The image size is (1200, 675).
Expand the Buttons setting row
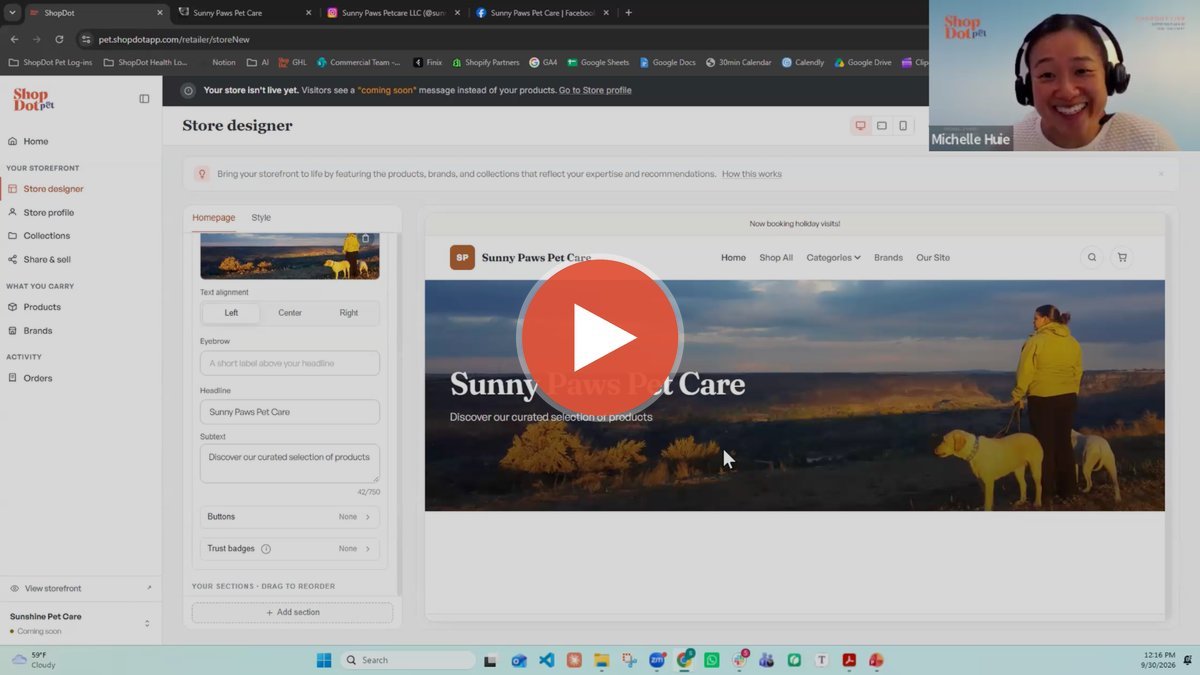[290, 517]
